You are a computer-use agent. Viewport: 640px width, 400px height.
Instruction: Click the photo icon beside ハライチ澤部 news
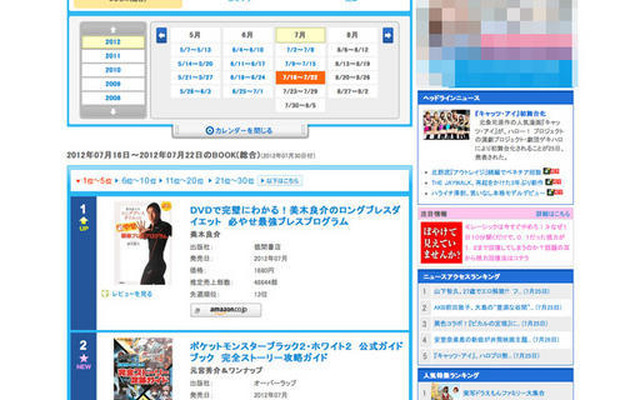point(556,192)
